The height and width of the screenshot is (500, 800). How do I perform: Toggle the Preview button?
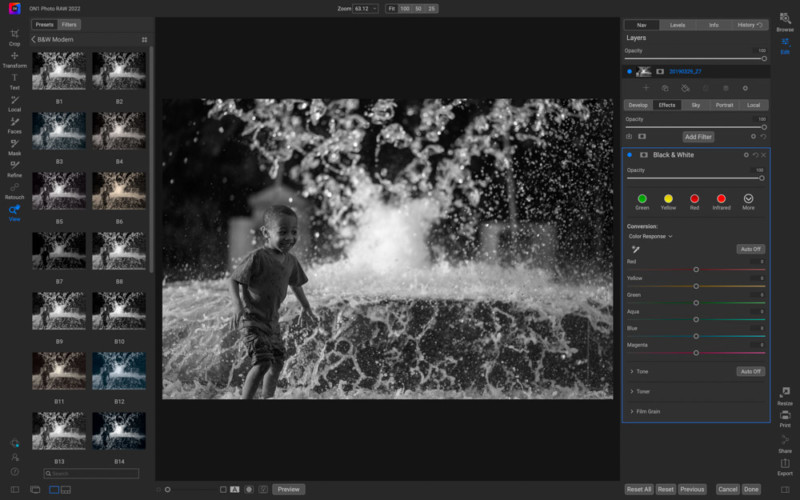tap(289, 489)
